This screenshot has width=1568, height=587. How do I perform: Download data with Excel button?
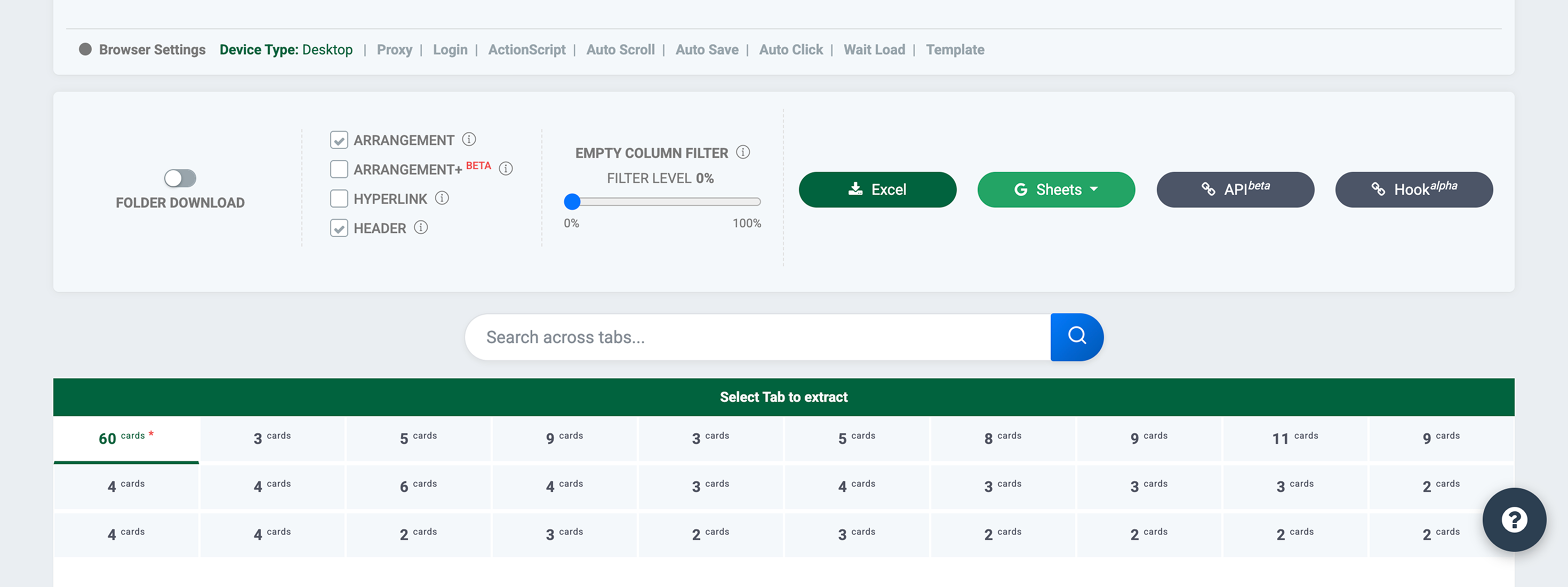point(877,189)
